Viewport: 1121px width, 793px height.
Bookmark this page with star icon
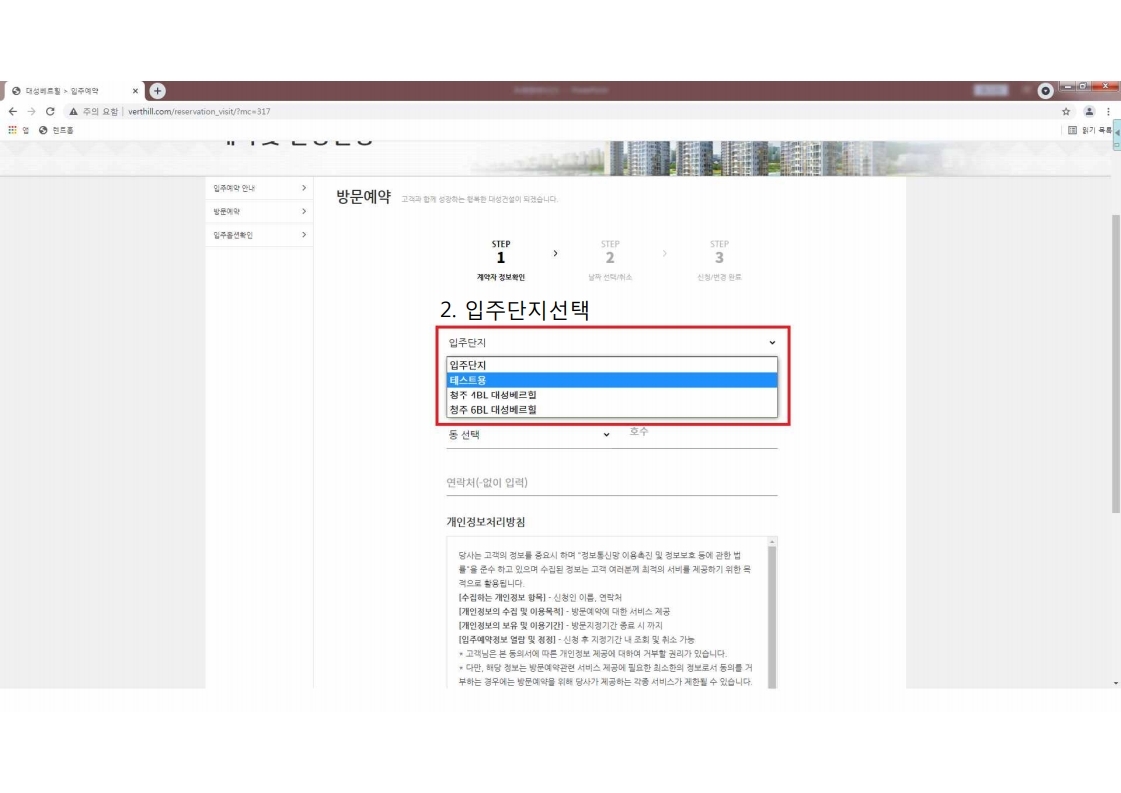[1066, 111]
